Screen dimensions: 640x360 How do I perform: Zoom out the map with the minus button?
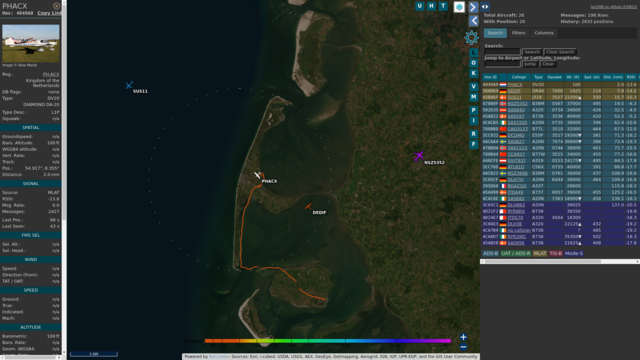463,347
